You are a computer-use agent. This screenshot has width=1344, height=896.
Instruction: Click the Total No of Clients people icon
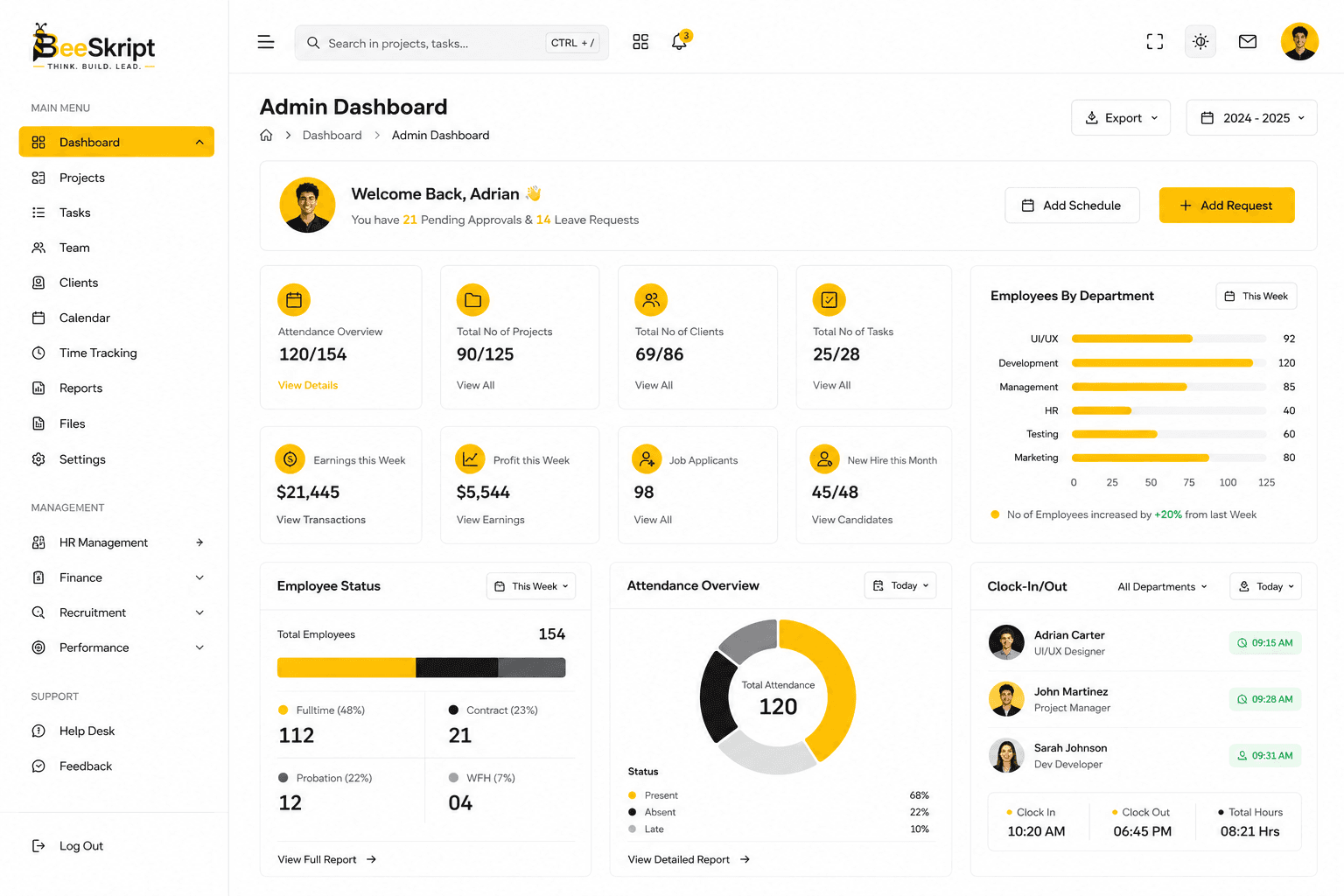click(651, 300)
